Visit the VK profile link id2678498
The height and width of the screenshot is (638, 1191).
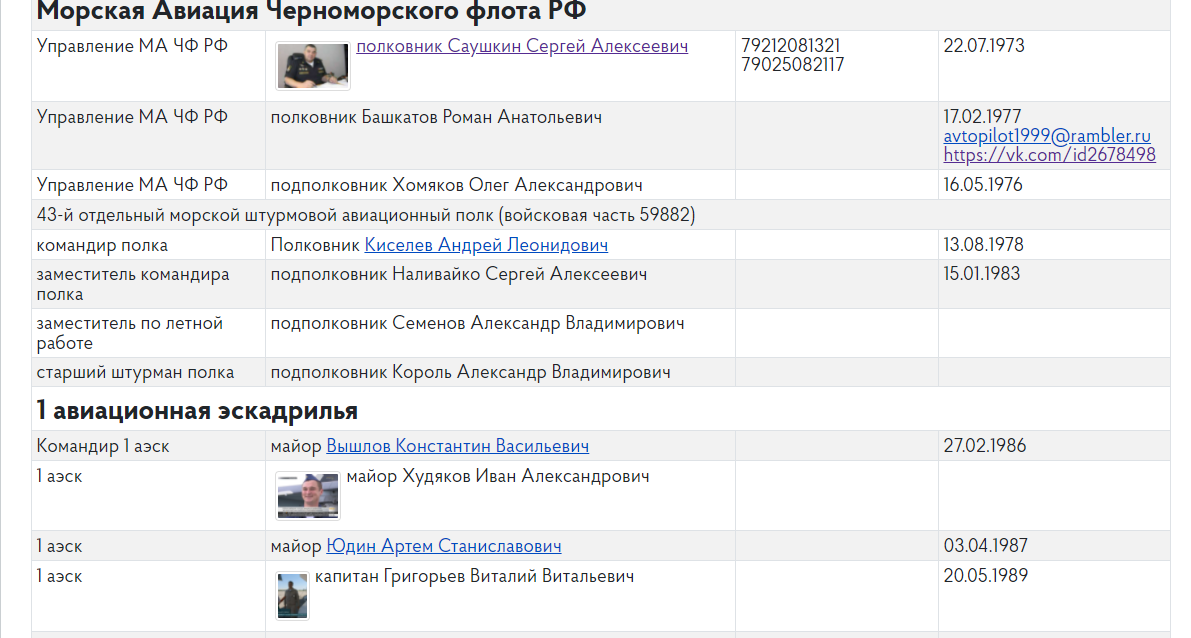pyautogui.click(x=1049, y=155)
